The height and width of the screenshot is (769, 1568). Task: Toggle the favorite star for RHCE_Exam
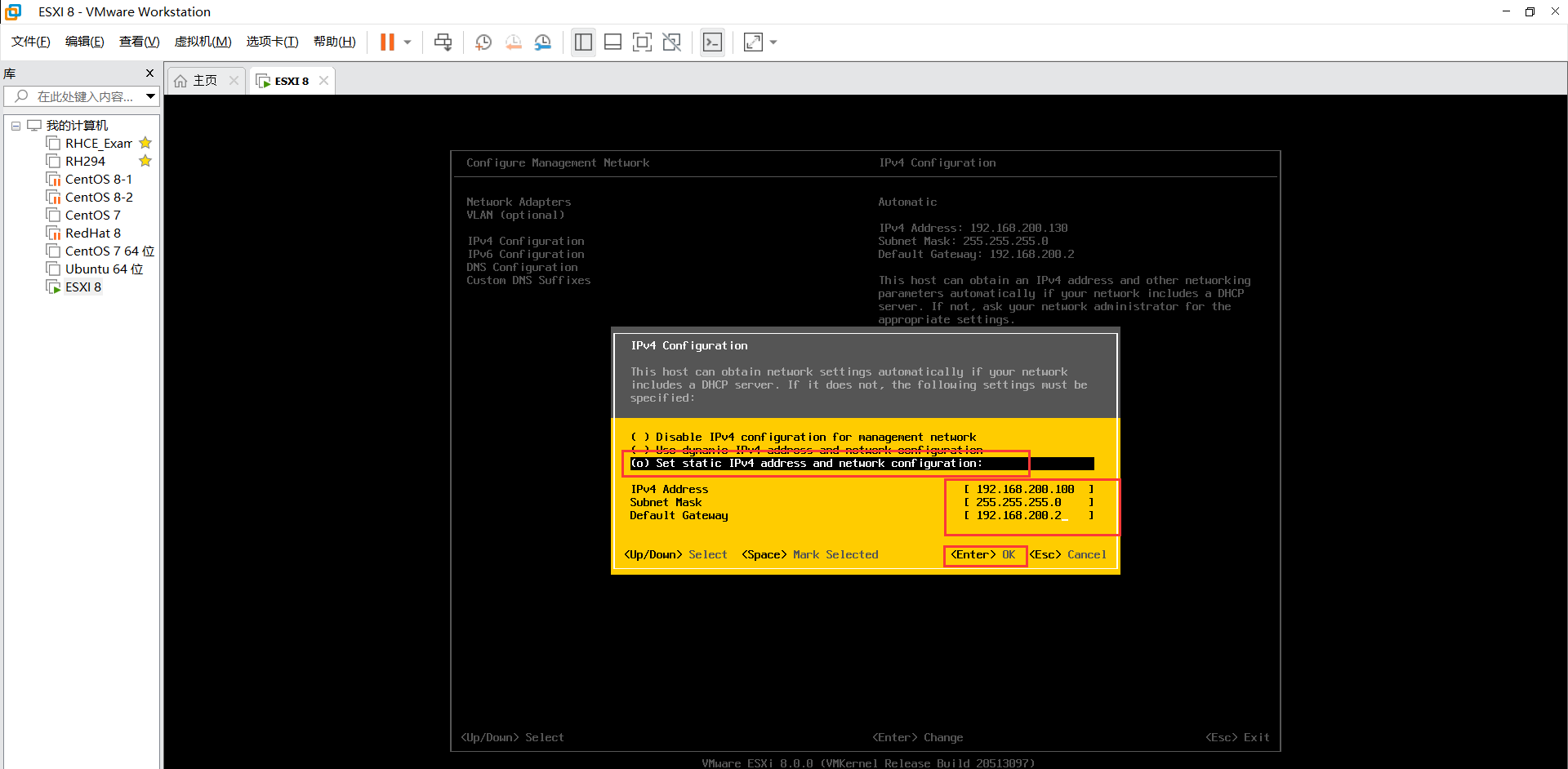145,143
